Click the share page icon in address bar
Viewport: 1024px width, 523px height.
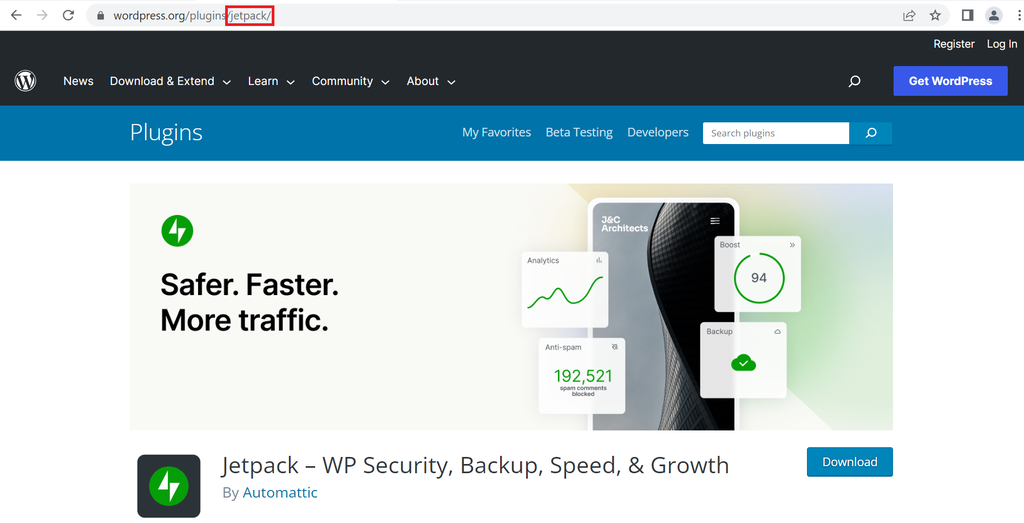pyautogui.click(x=909, y=15)
